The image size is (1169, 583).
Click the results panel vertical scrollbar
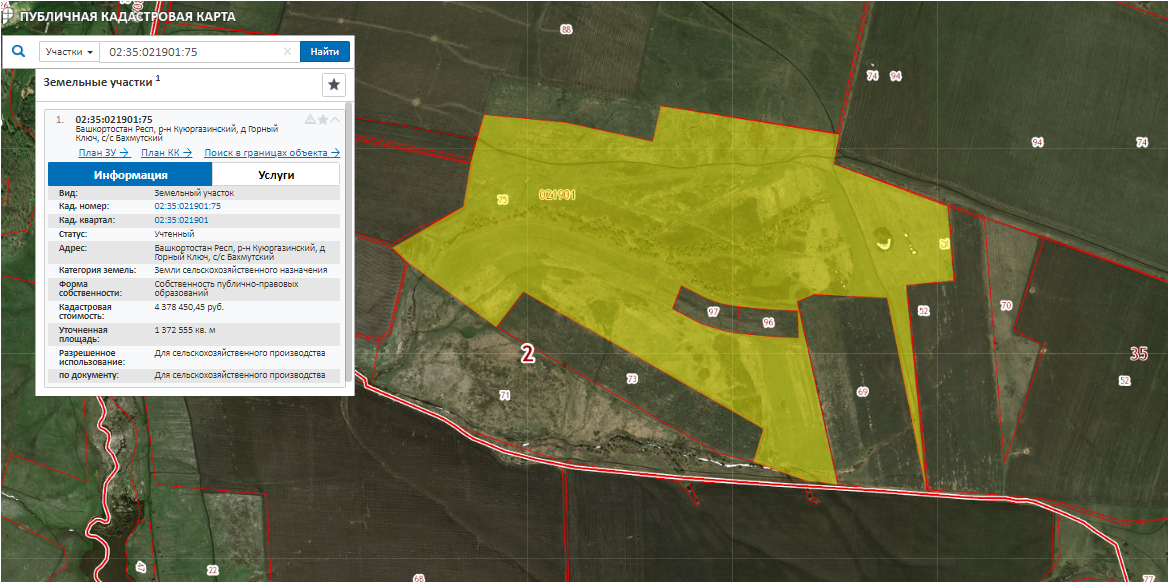(x=348, y=240)
